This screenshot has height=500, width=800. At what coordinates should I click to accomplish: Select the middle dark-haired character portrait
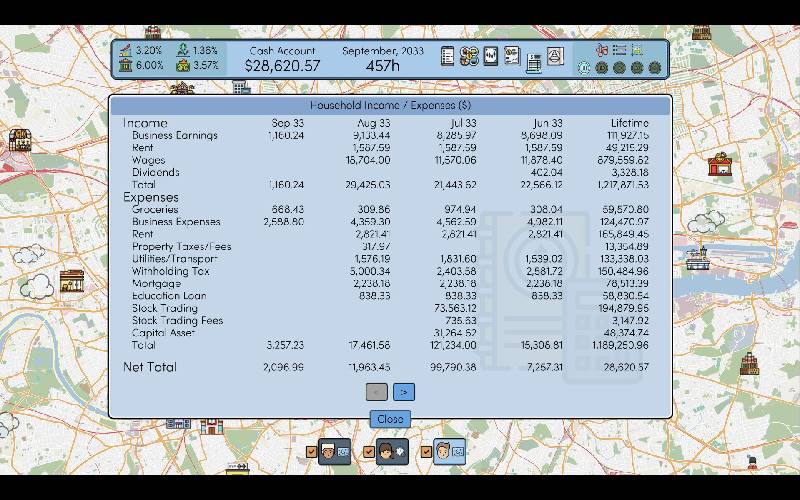[392, 453]
